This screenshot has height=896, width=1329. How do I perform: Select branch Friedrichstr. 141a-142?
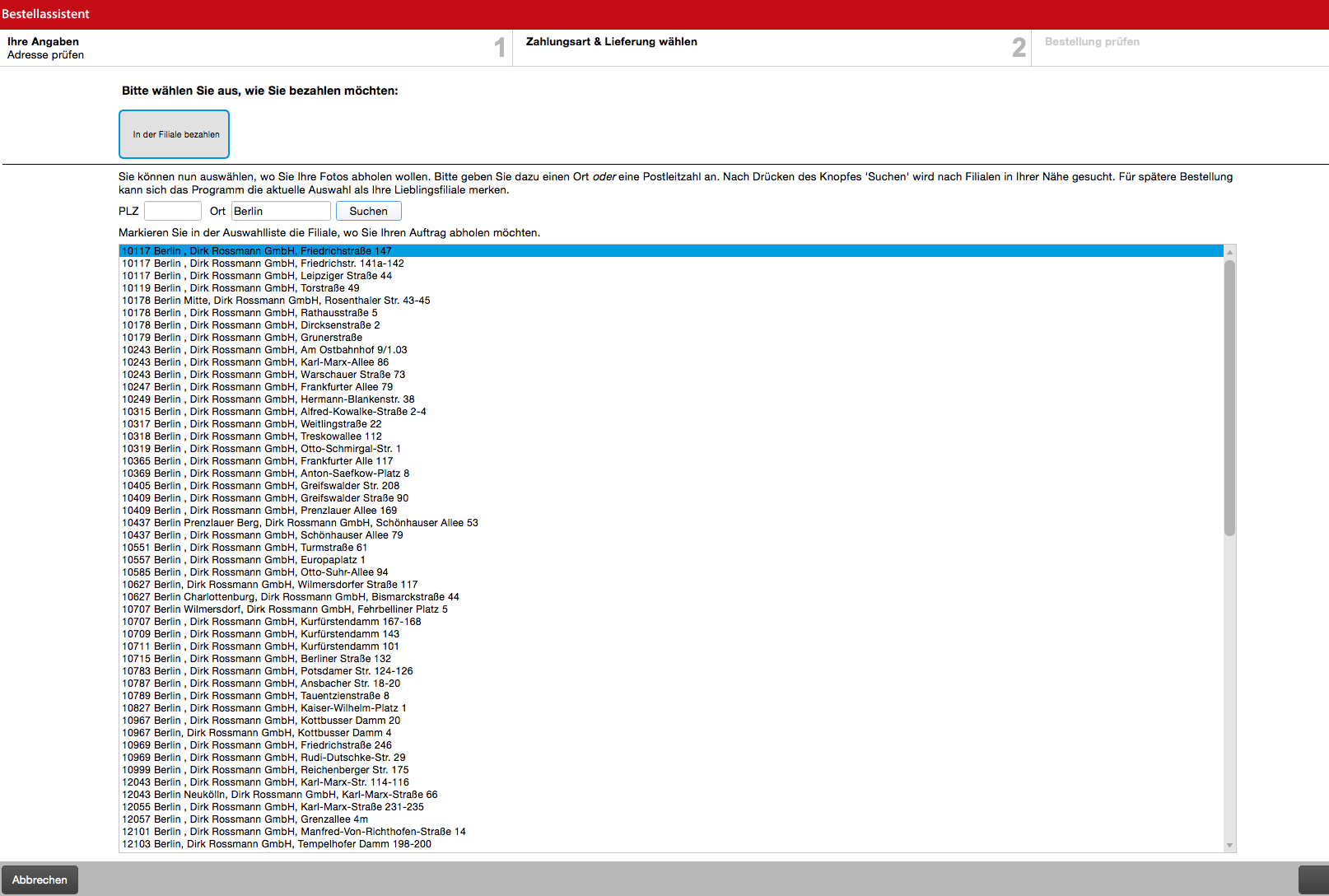pos(671,264)
